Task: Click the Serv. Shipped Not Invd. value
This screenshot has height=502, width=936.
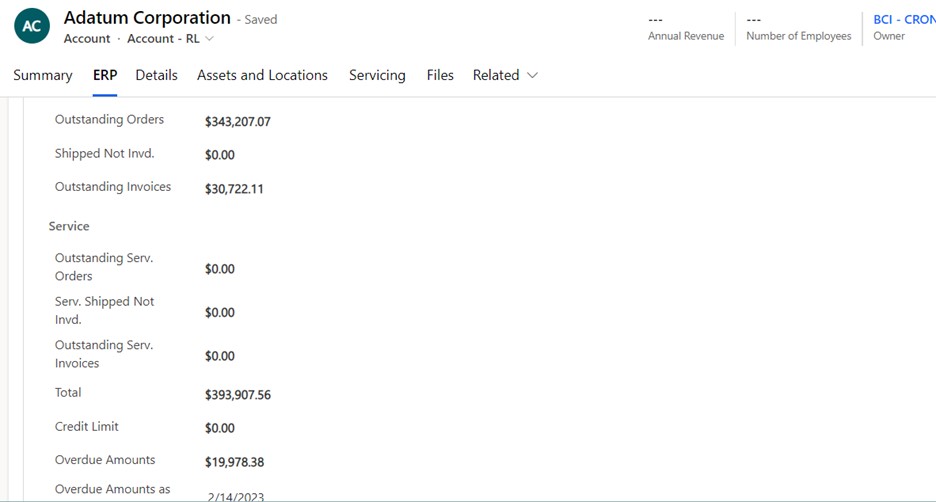Action: click(220, 313)
